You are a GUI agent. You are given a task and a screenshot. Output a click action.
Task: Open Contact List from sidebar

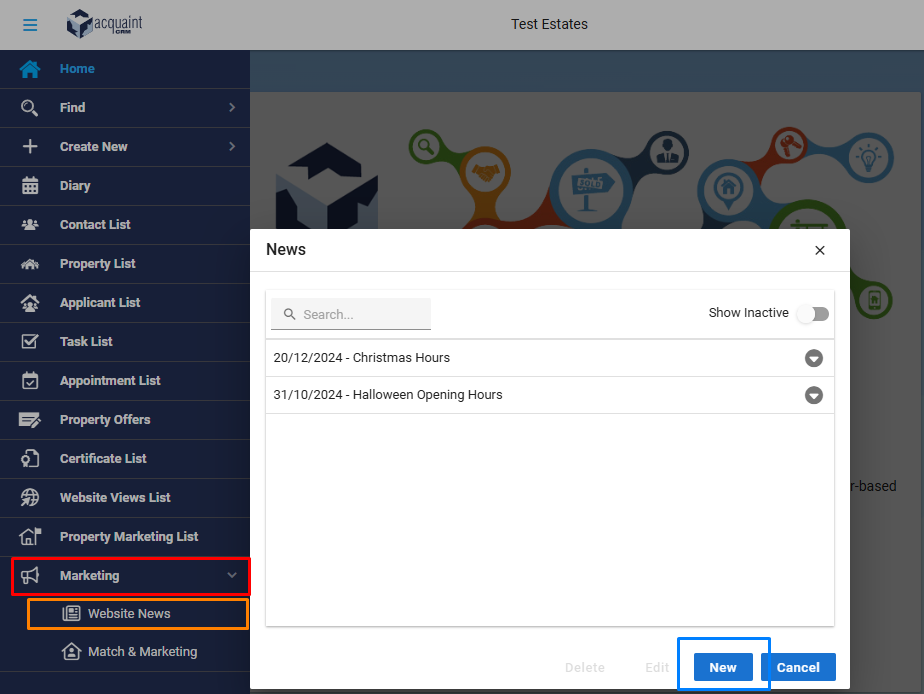(125, 225)
